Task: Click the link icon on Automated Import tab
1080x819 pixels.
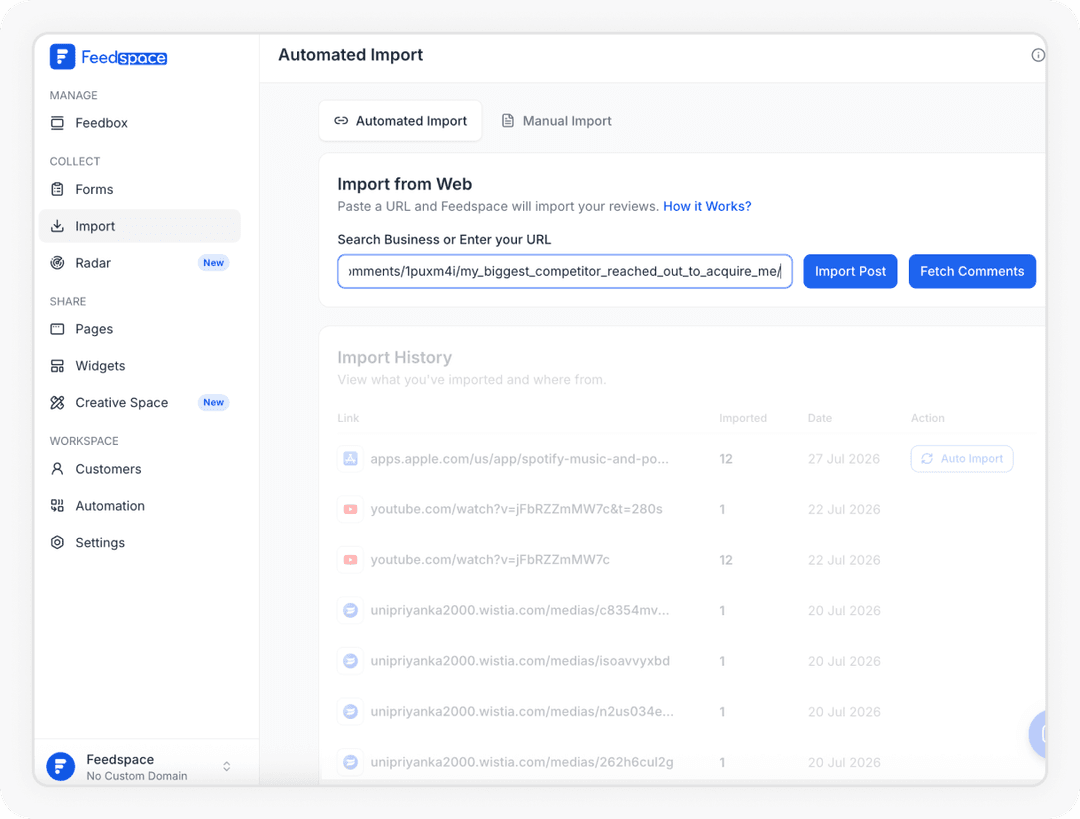Action: click(x=341, y=121)
